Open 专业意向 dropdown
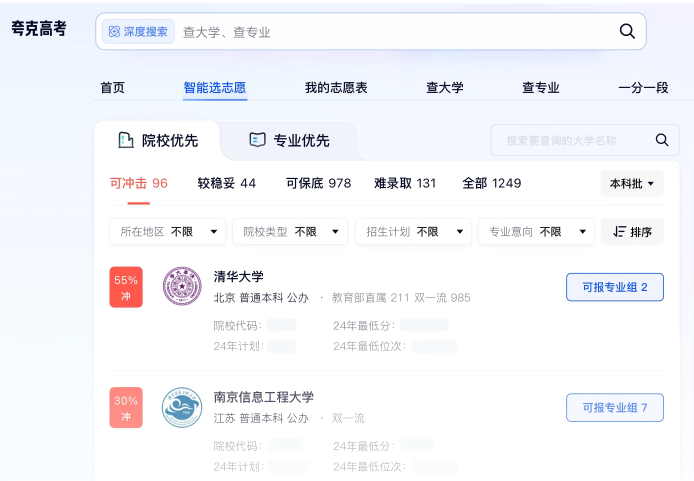The width and height of the screenshot is (694, 481). [x=536, y=231]
